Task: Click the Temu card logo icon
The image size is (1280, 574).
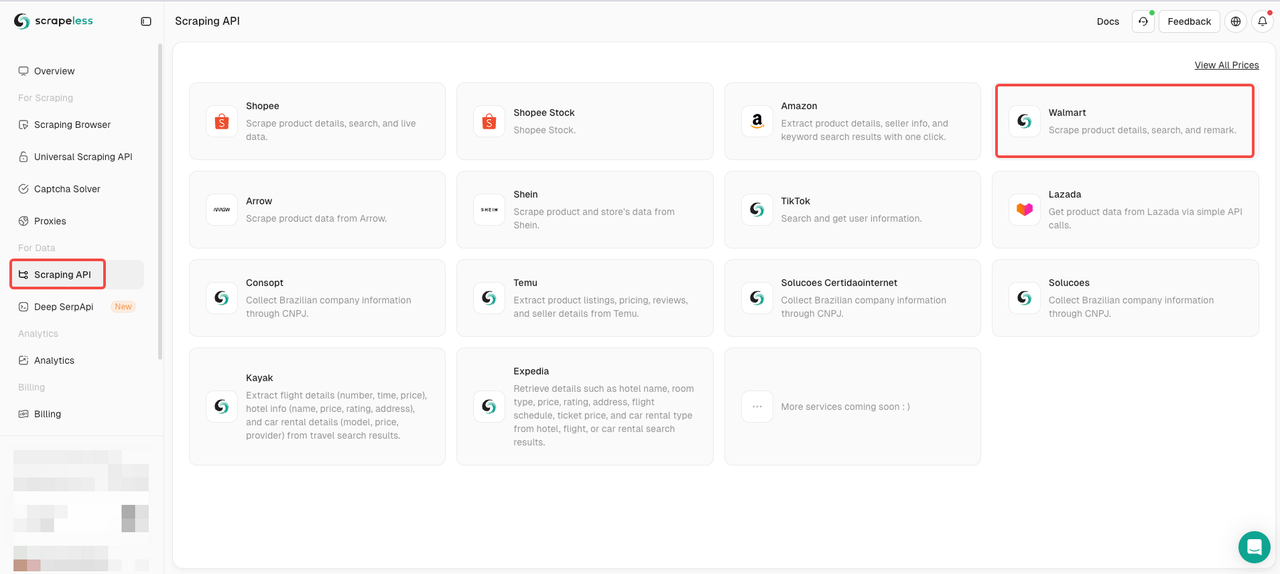Action: (x=489, y=298)
